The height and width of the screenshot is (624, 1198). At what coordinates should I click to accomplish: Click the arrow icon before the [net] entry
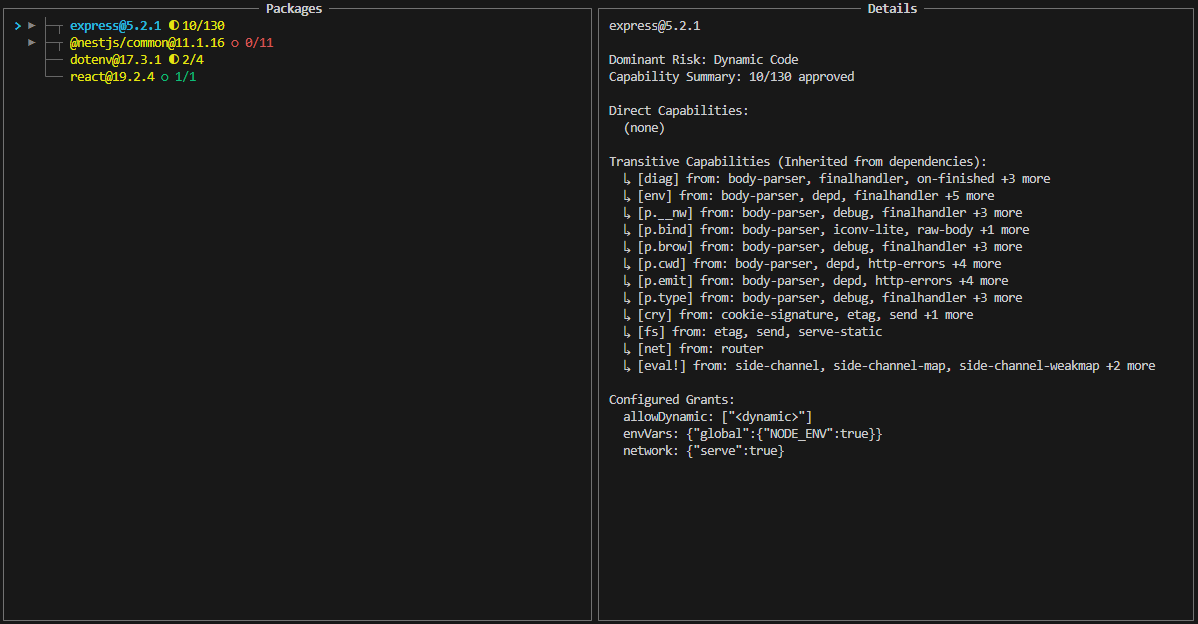coord(627,348)
